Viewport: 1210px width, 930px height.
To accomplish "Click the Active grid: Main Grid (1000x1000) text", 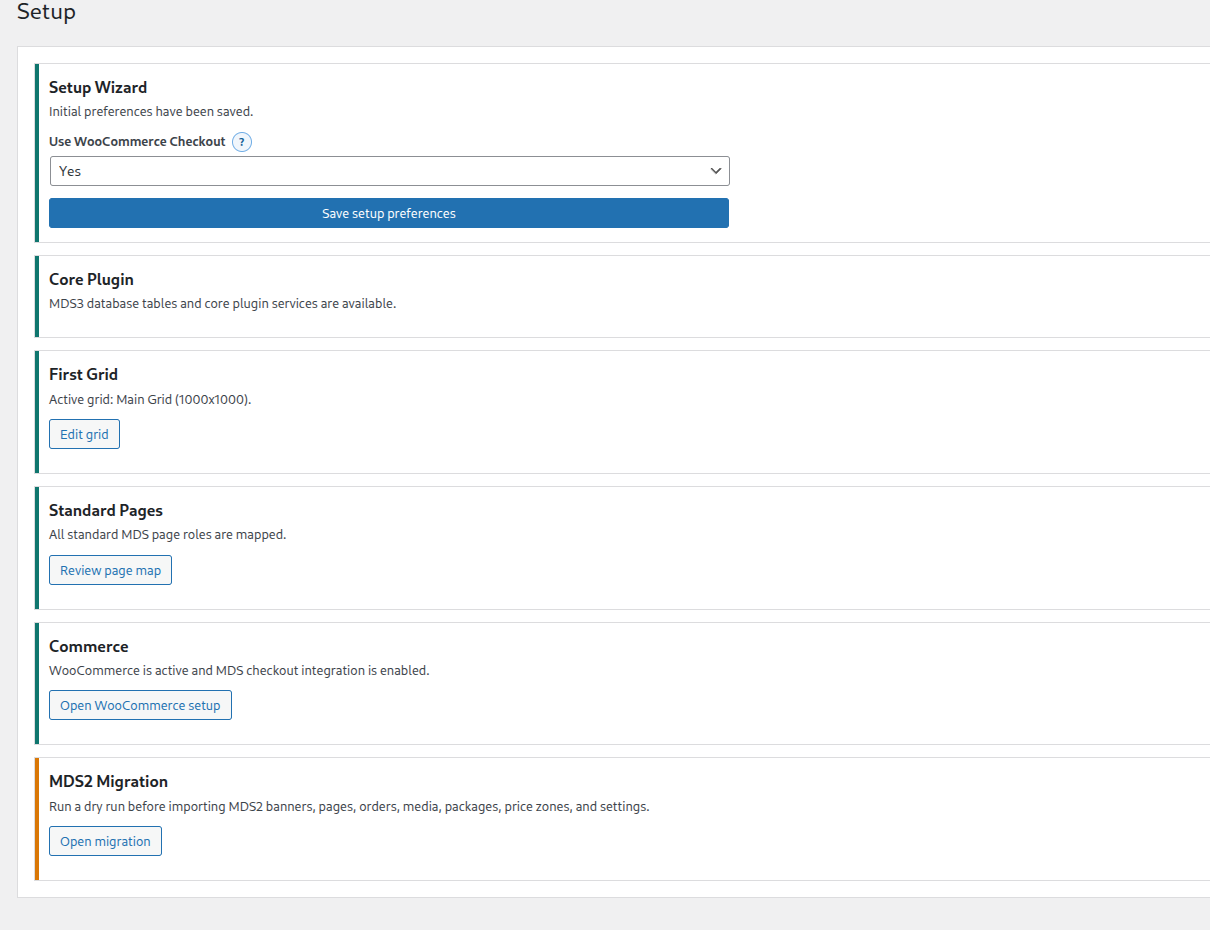I will point(150,399).
